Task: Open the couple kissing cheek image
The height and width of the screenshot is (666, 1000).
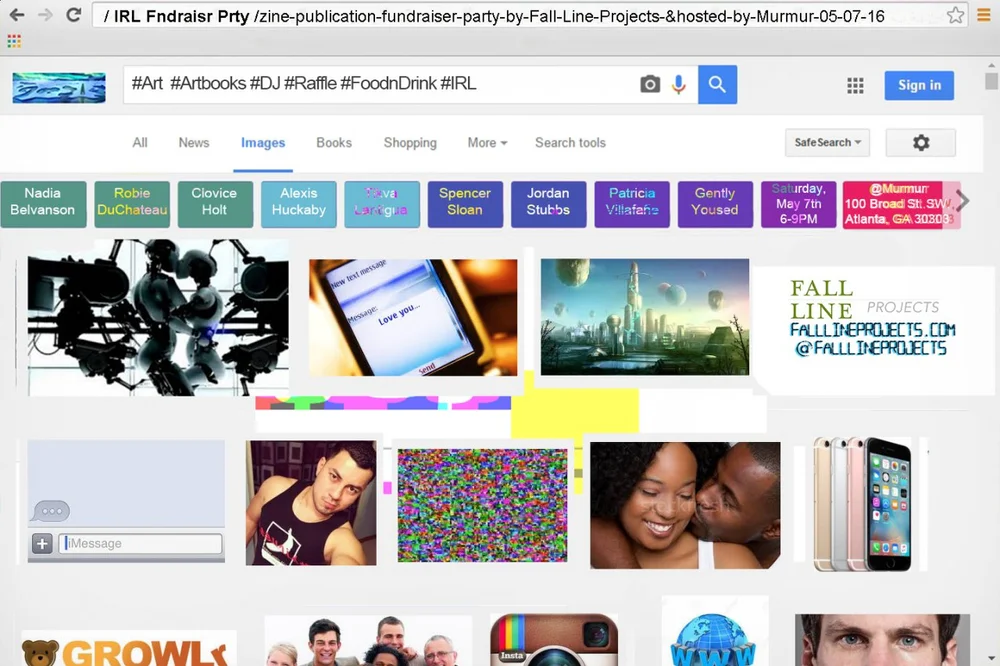Action: click(685, 505)
